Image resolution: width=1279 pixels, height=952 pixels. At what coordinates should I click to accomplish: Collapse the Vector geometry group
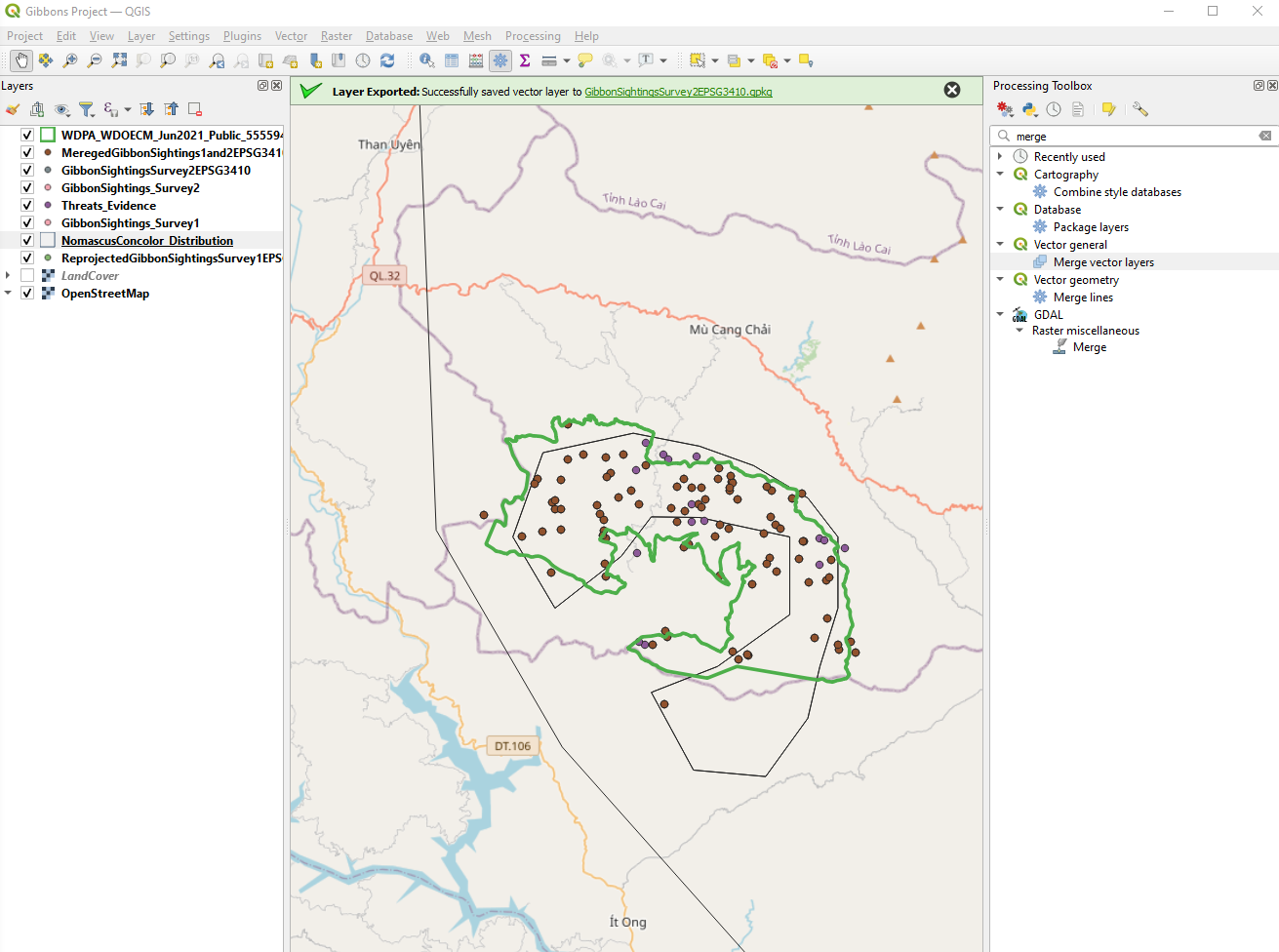1000,279
